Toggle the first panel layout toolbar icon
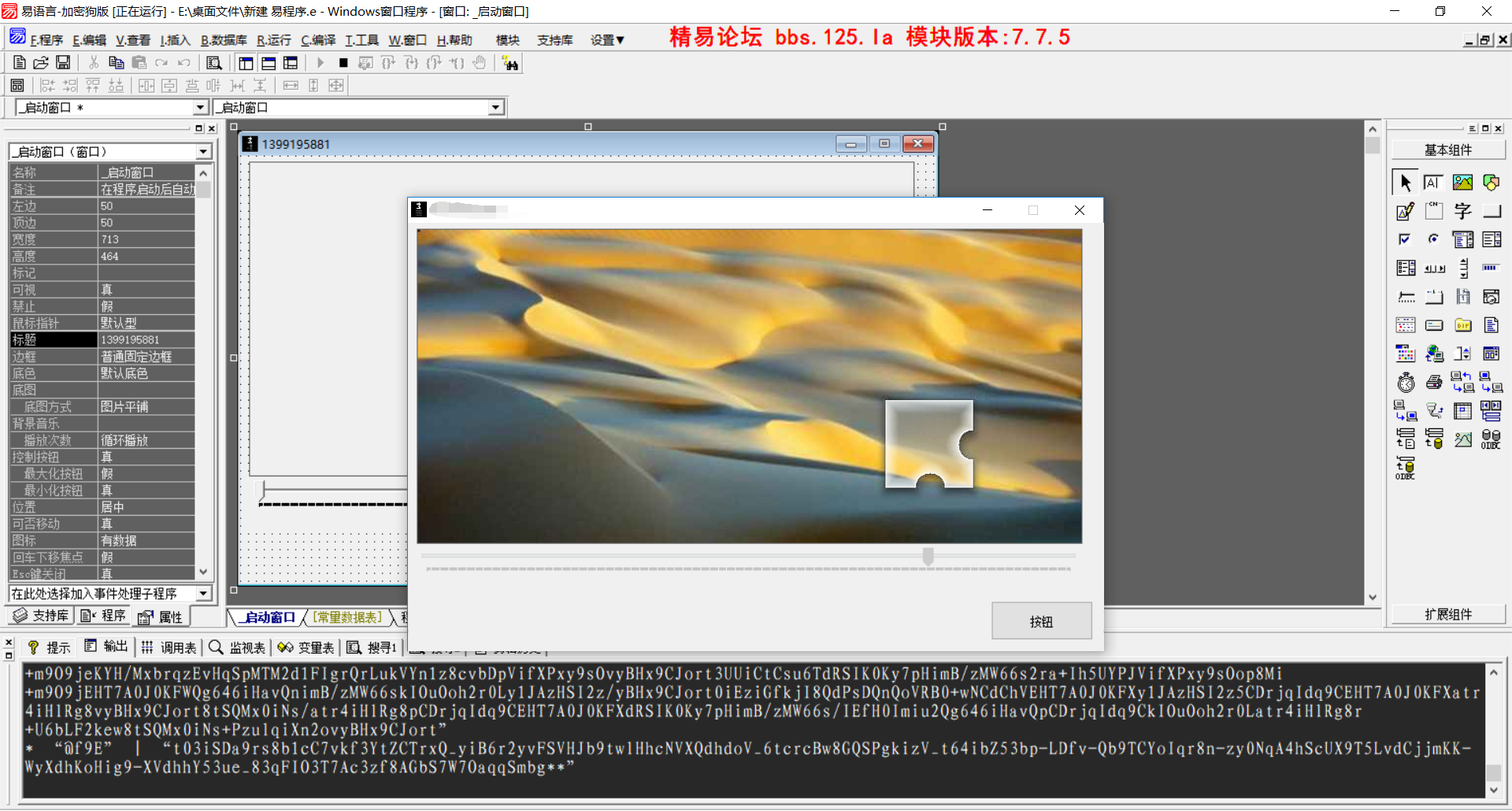The width and height of the screenshot is (1512, 811). point(246,63)
